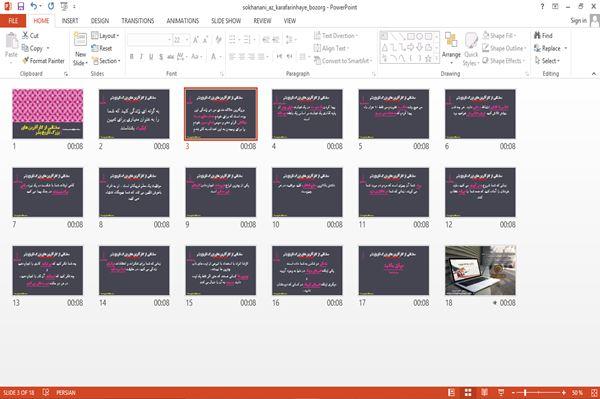The width and height of the screenshot is (600, 399).
Task: Click the Save icon in quick access toolbar
Action: 21,7
